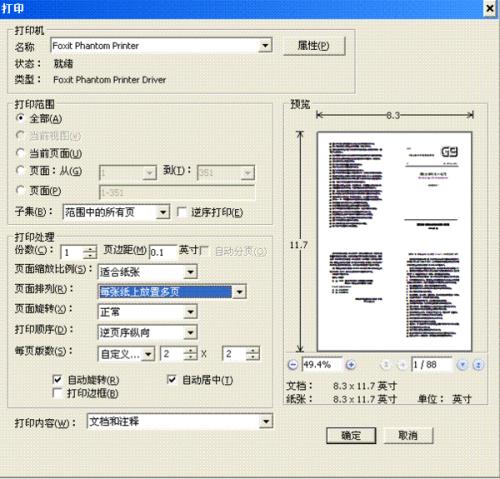This screenshot has width=500, height=479.
Task: Cancel with the 取消 button
Action: click(408, 435)
